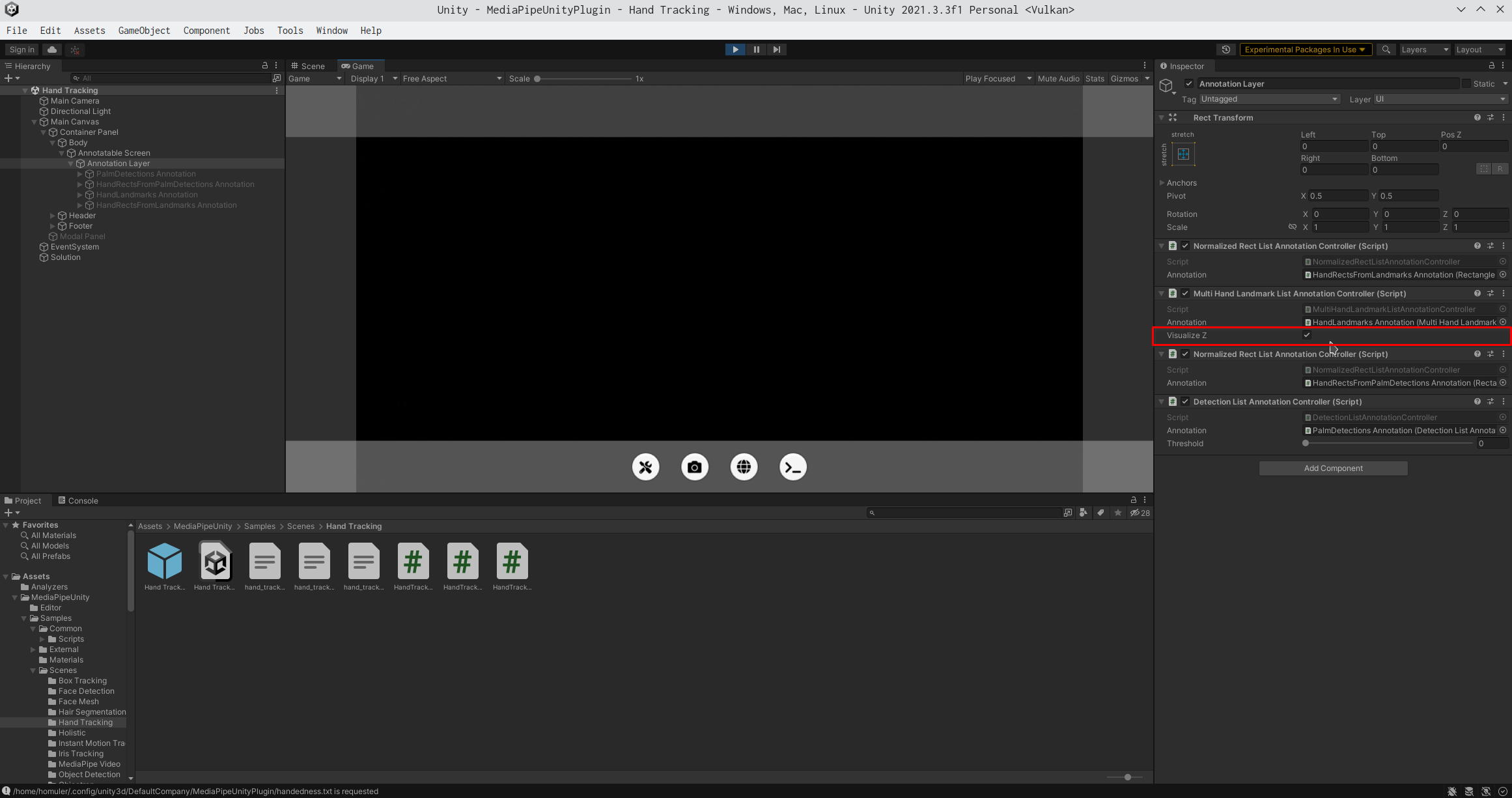This screenshot has height=798, width=1512.
Task: Click the undo history icon near top right
Action: tap(1225, 50)
